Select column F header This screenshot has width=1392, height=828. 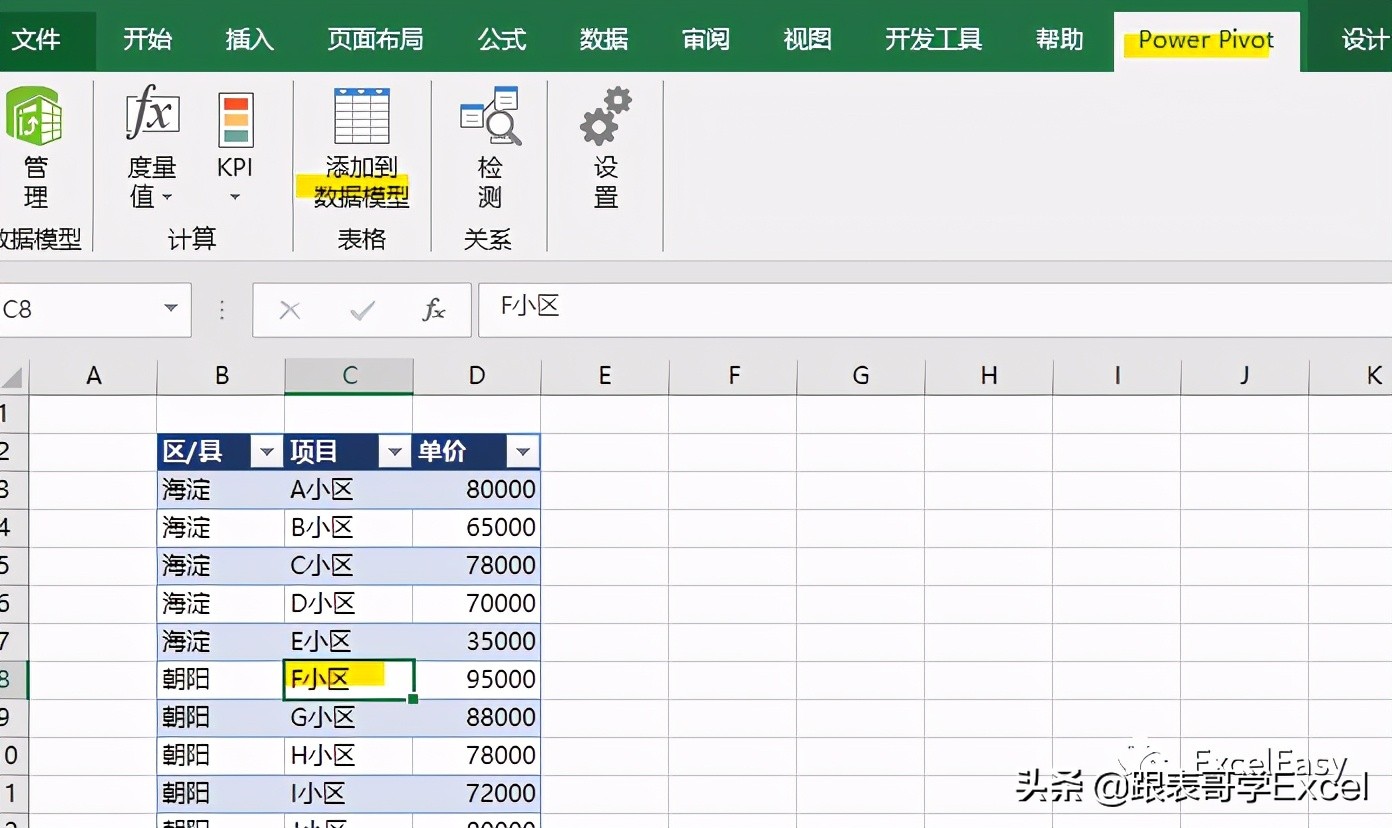[x=733, y=376]
